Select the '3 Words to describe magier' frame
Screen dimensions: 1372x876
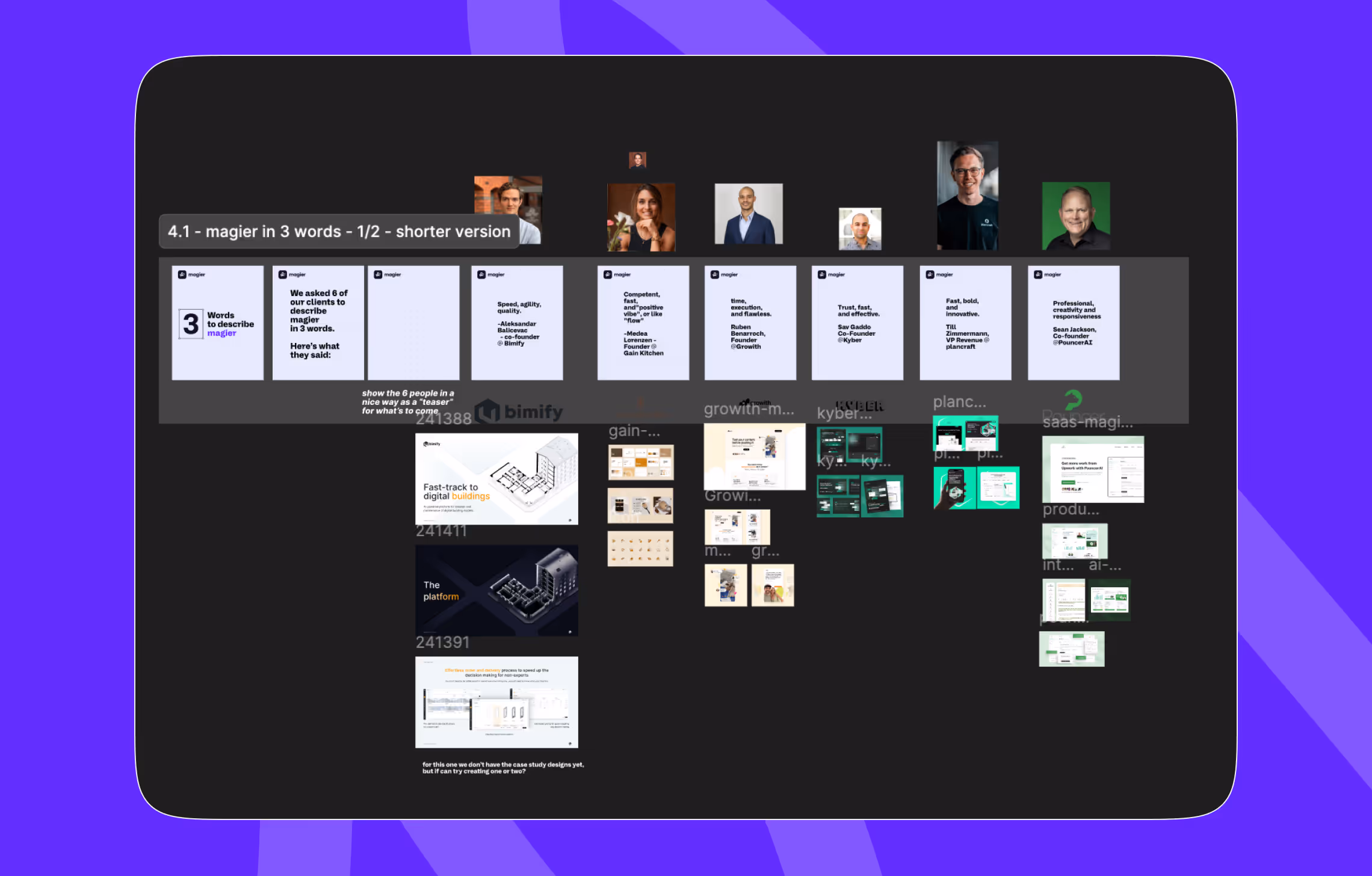pos(217,323)
